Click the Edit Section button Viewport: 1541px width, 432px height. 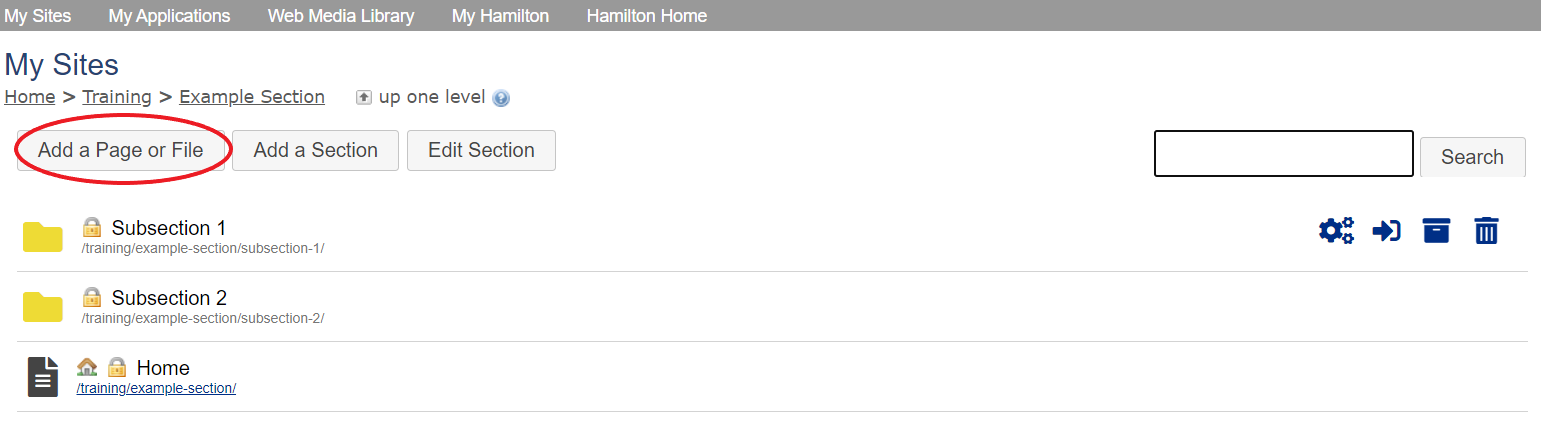(481, 150)
